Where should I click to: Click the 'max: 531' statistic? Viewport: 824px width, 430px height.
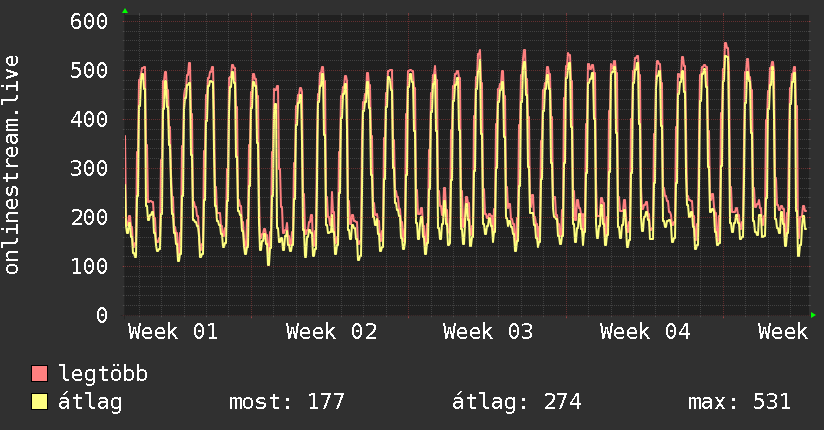point(739,402)
